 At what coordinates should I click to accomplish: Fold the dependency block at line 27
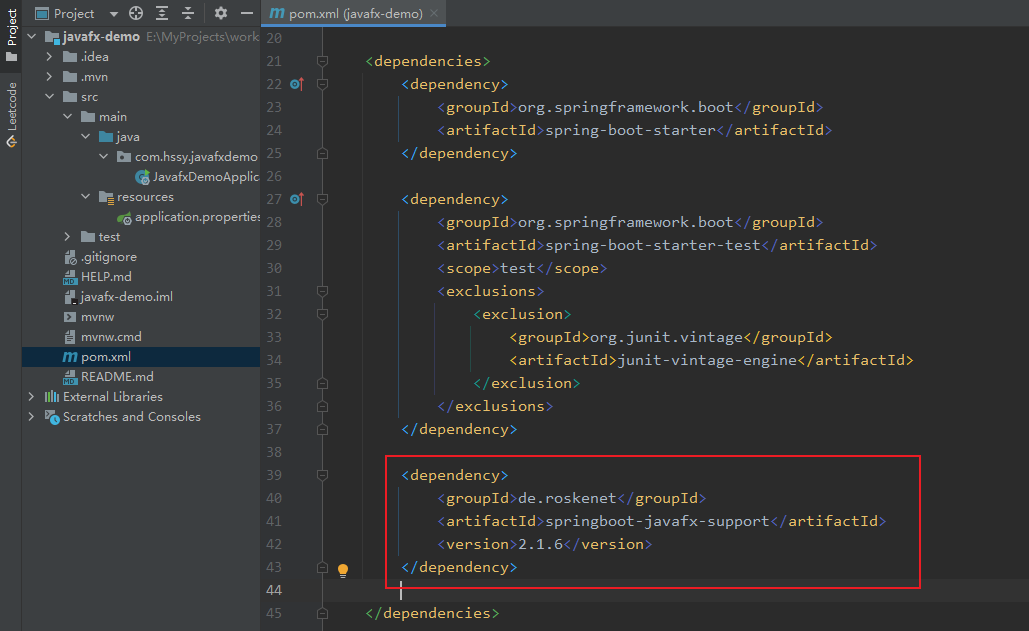point(322,199)
